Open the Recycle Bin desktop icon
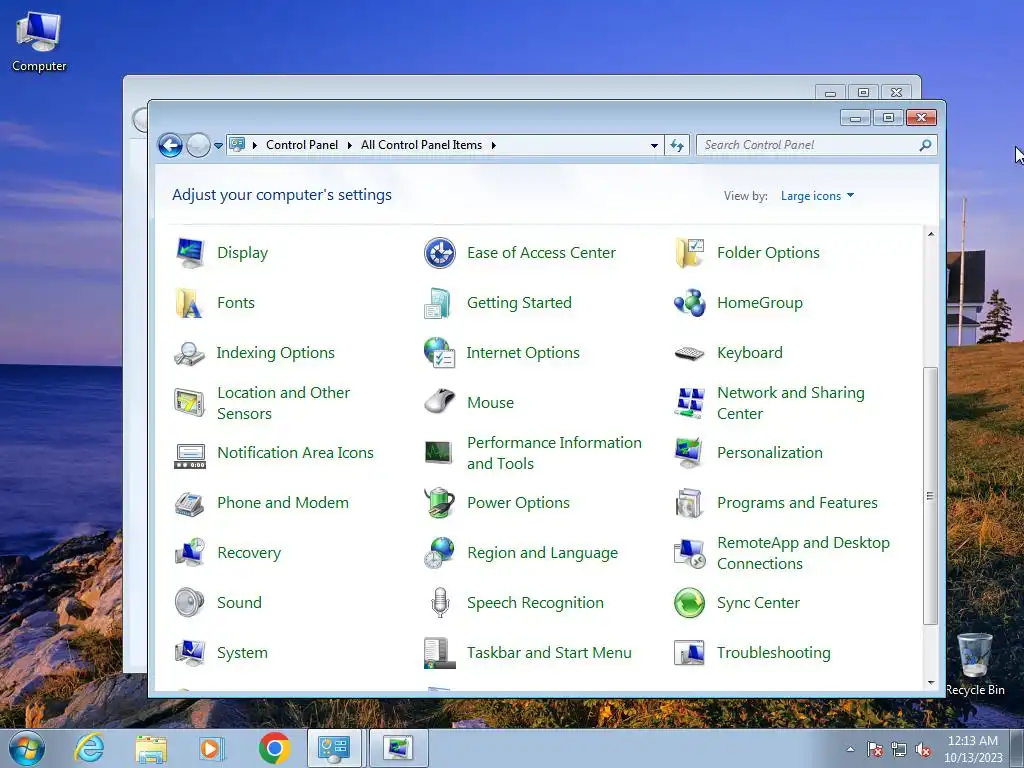 (974, 665)
